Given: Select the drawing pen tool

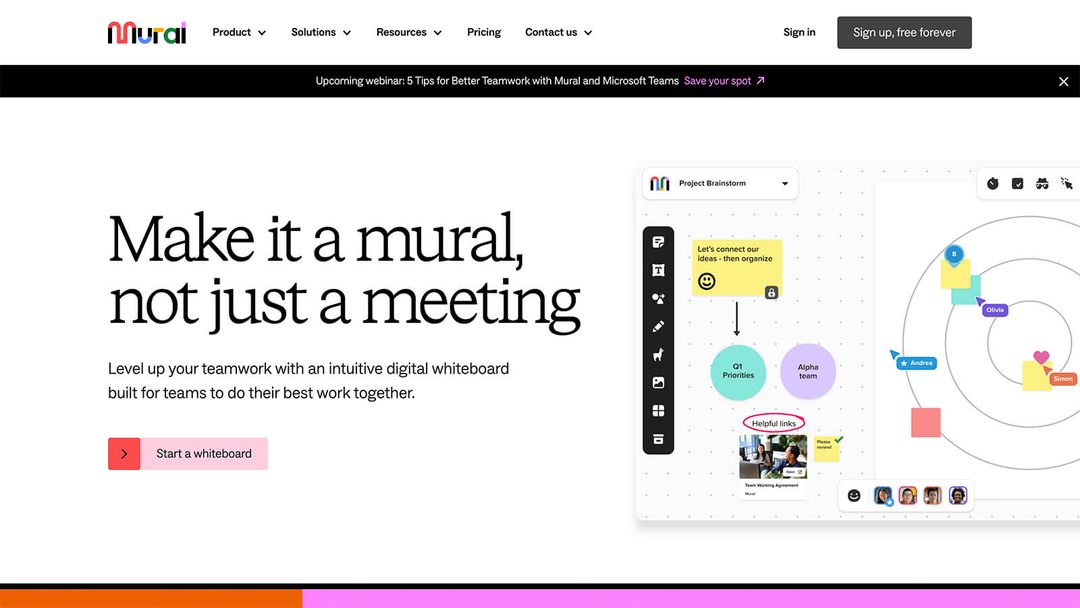Looking at the screenshot, I should [x=658, y=326].
